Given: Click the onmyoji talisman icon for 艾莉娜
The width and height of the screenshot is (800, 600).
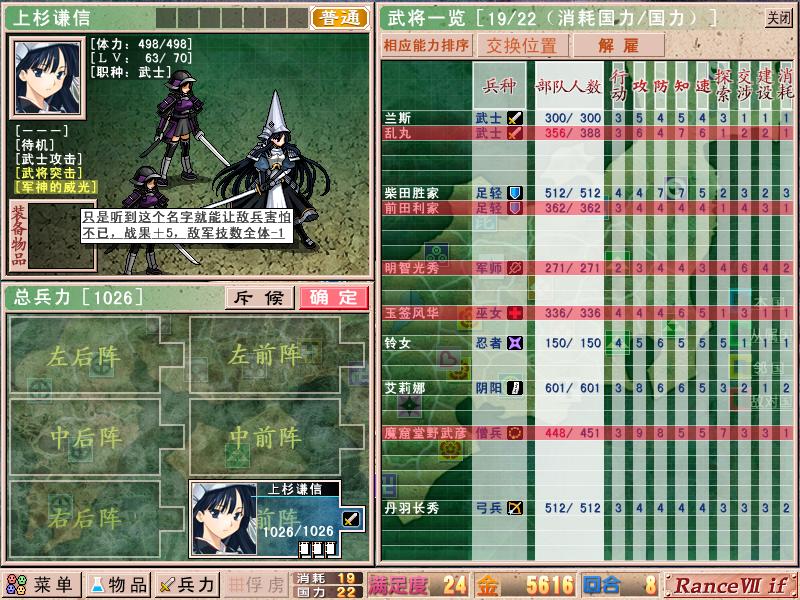Looking at the screenshot, I should point(515,388).
